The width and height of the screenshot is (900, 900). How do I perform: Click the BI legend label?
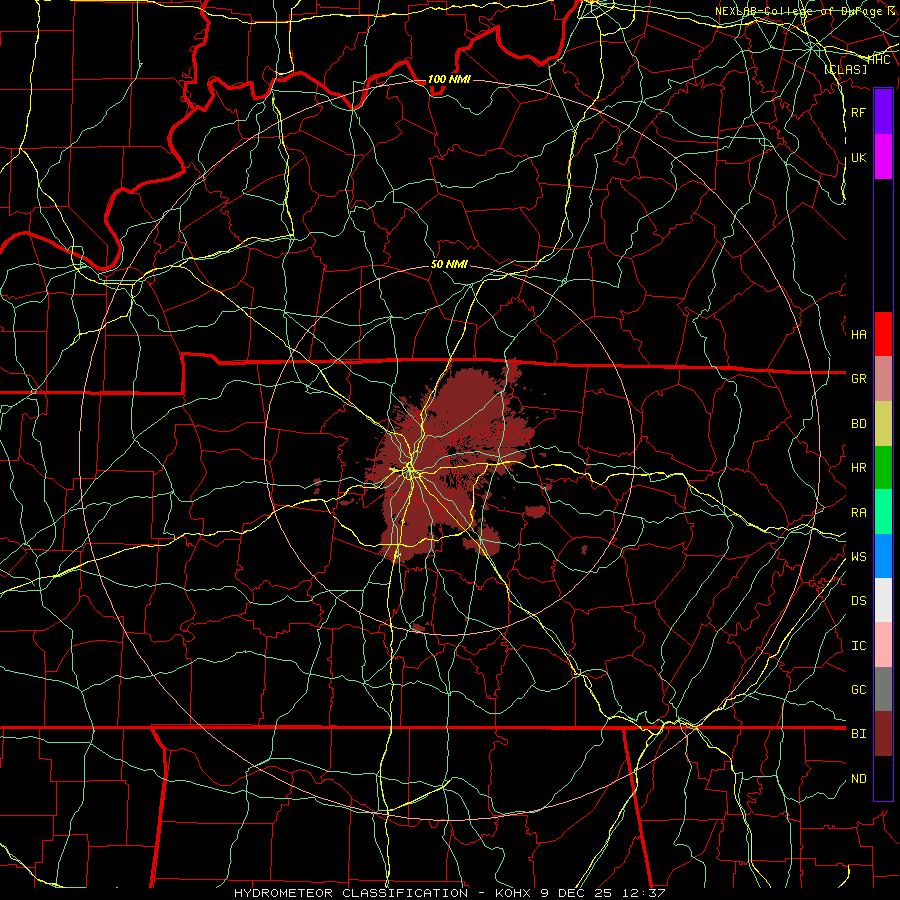point(858,734)
